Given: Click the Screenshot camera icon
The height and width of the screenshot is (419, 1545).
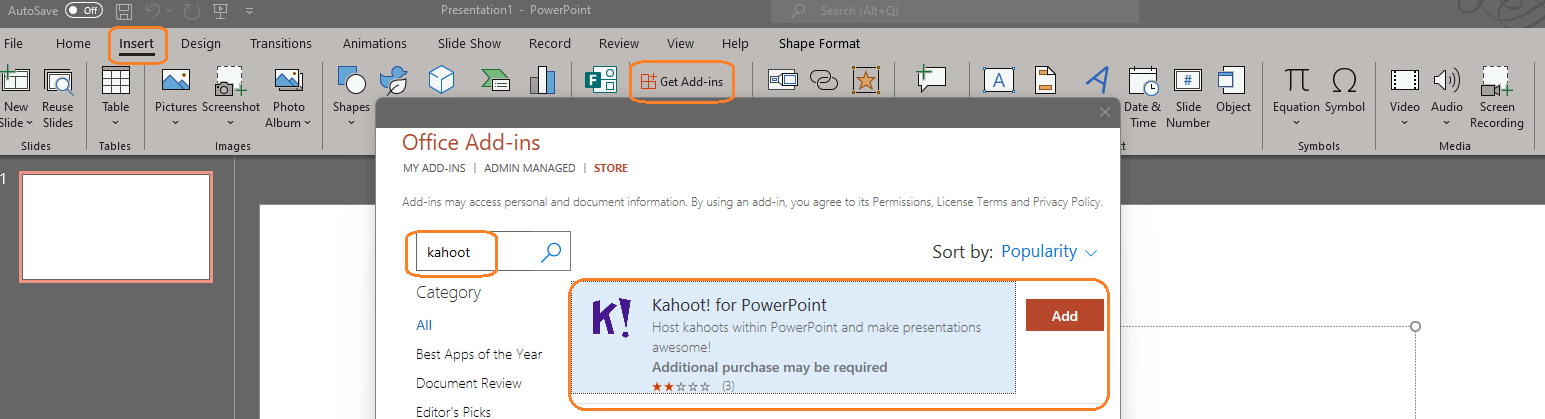Looking at the screenshot, I should [231, 82].
